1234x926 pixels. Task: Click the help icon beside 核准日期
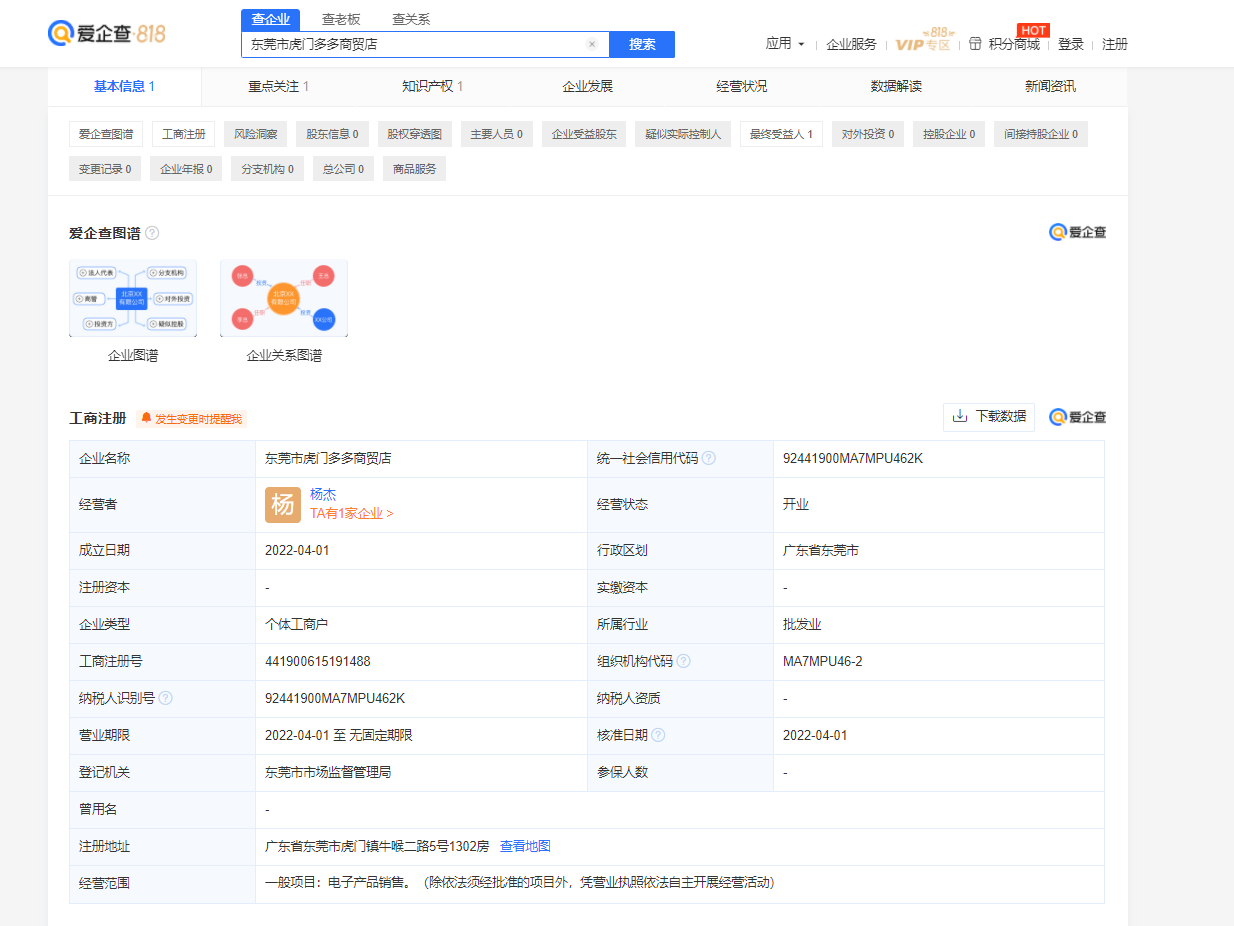(661, 735)
